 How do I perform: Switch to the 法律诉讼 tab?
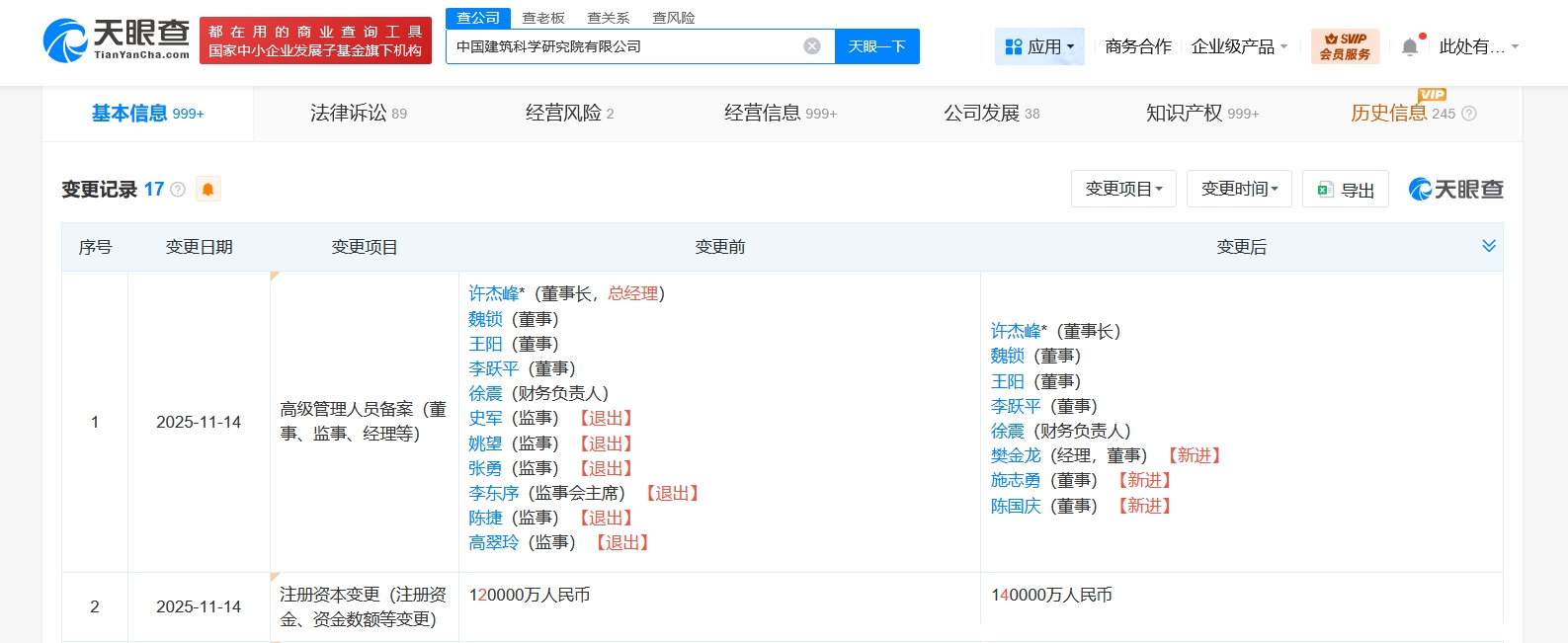[x=358, y=114]
